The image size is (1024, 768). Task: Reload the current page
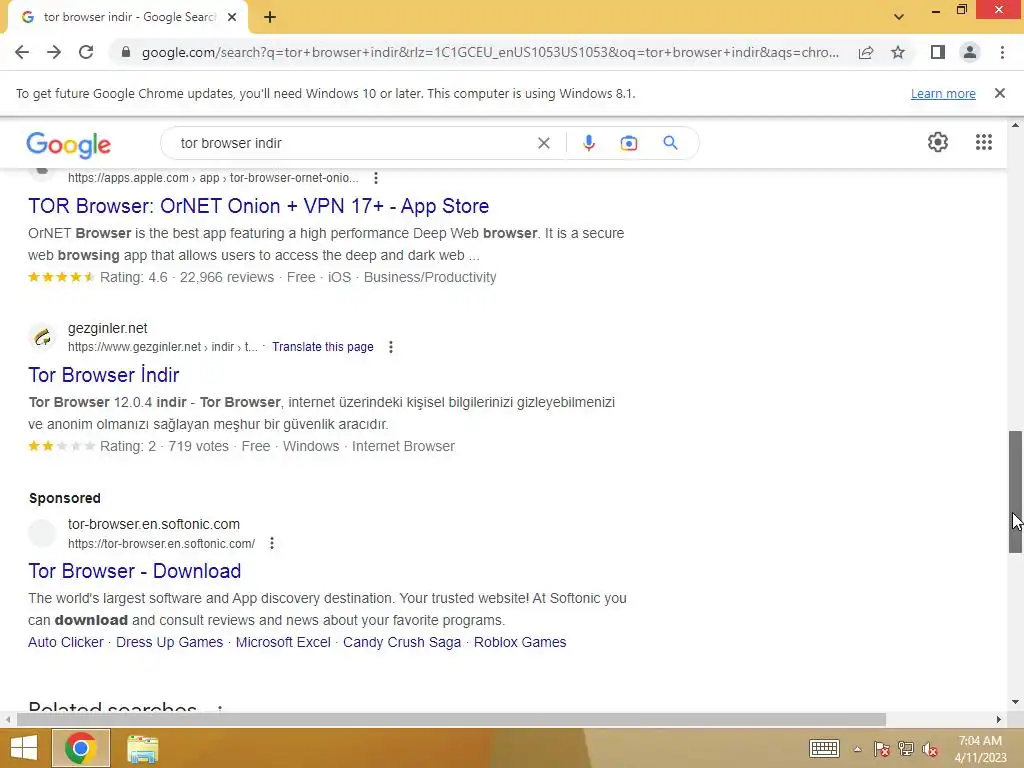(86, 52)
